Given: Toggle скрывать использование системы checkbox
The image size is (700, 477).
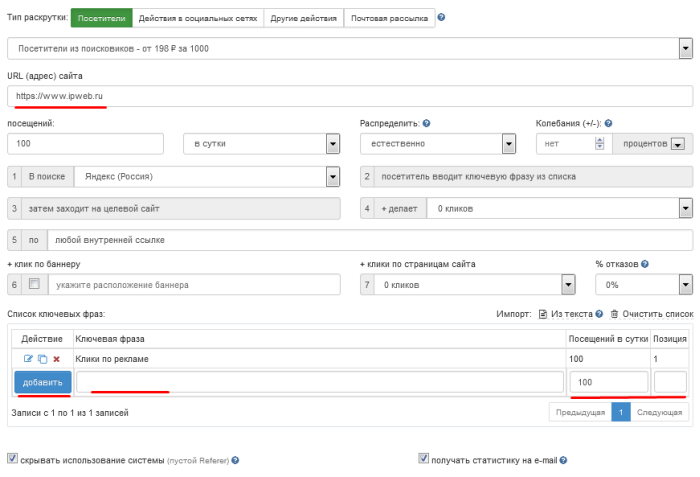Looking at the screenshot, I should pos(13,460).
